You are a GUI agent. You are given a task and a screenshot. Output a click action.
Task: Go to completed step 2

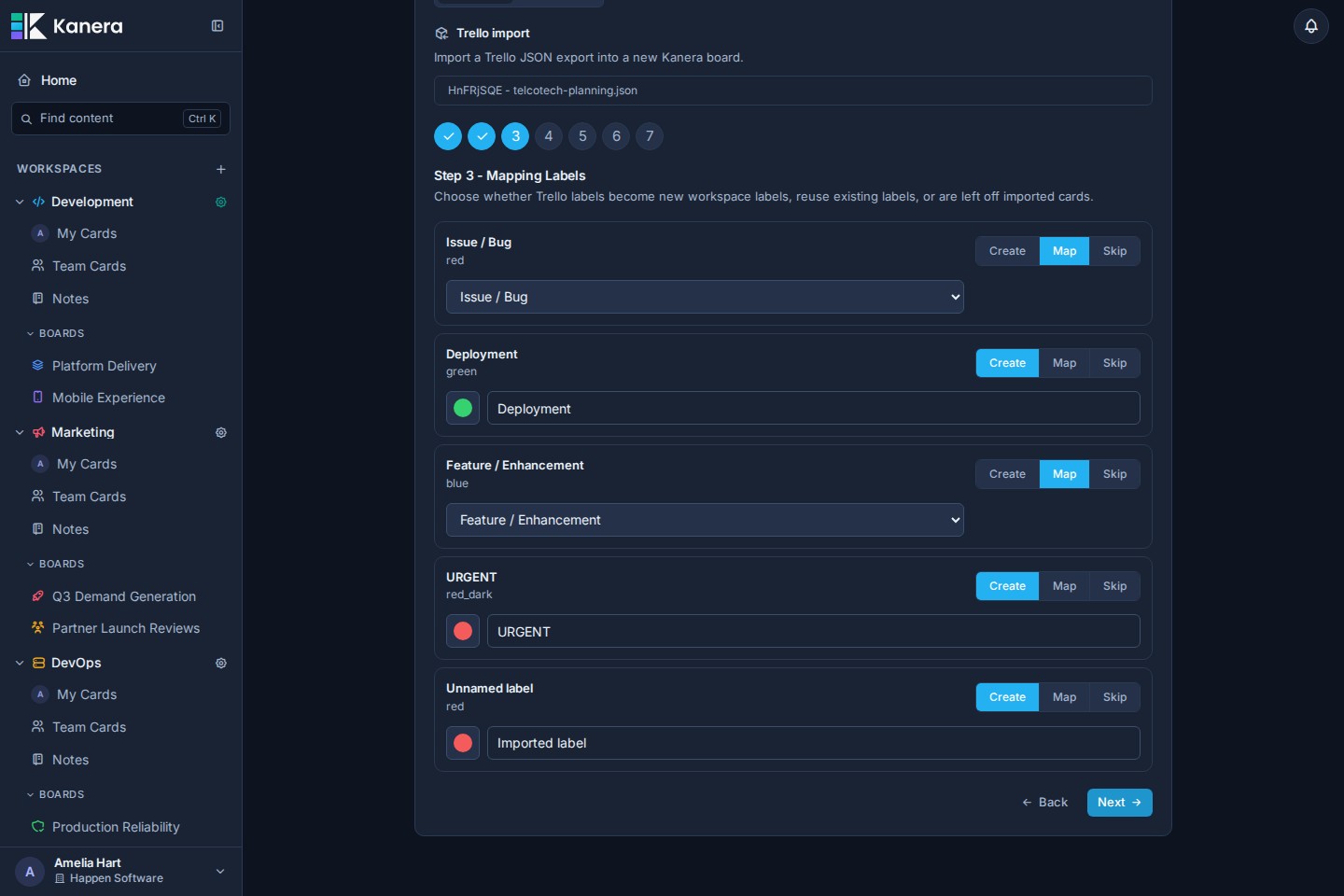pyautogui.click(x=482, y=136)
